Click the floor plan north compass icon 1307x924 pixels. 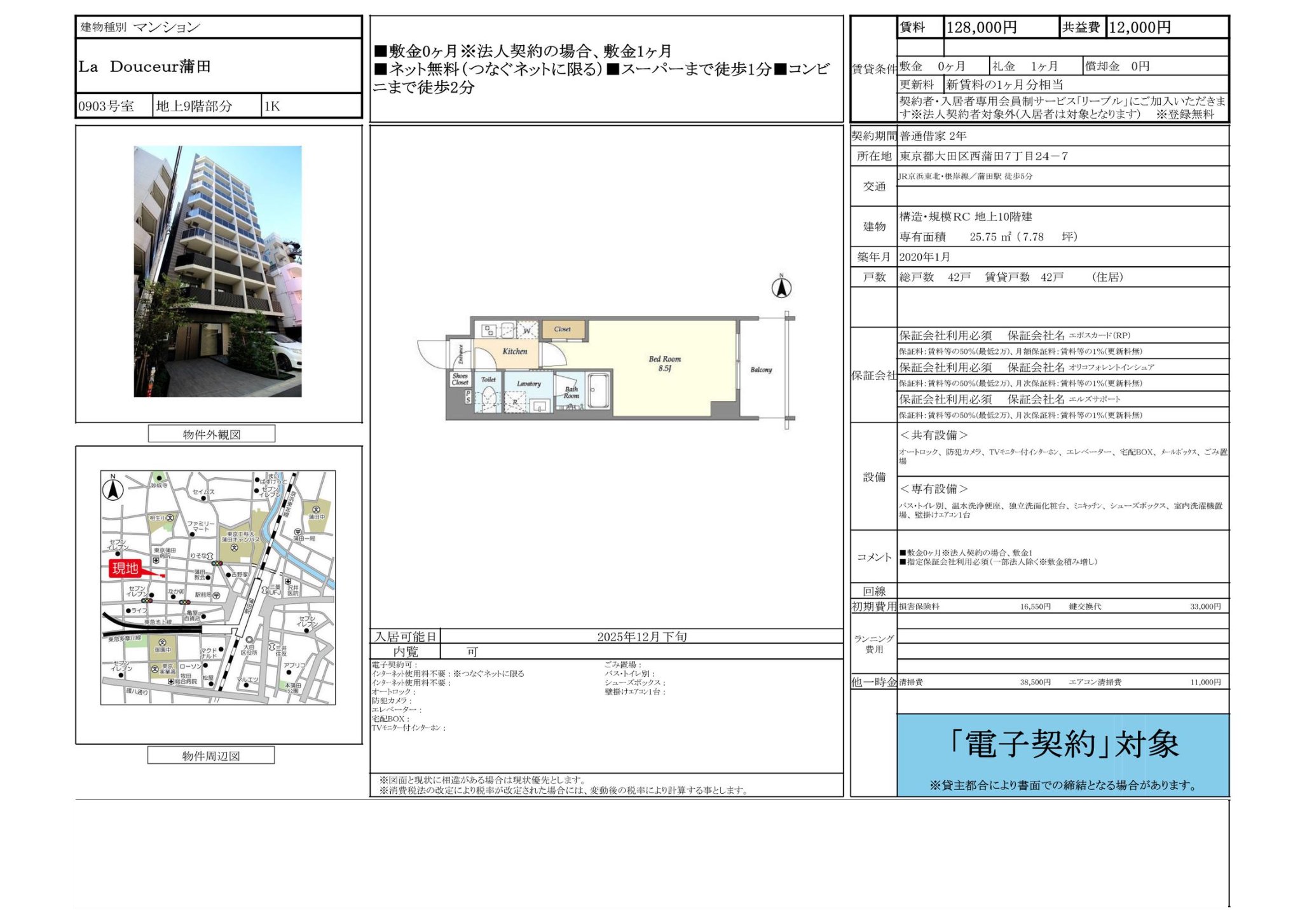(x=781, y=288)
